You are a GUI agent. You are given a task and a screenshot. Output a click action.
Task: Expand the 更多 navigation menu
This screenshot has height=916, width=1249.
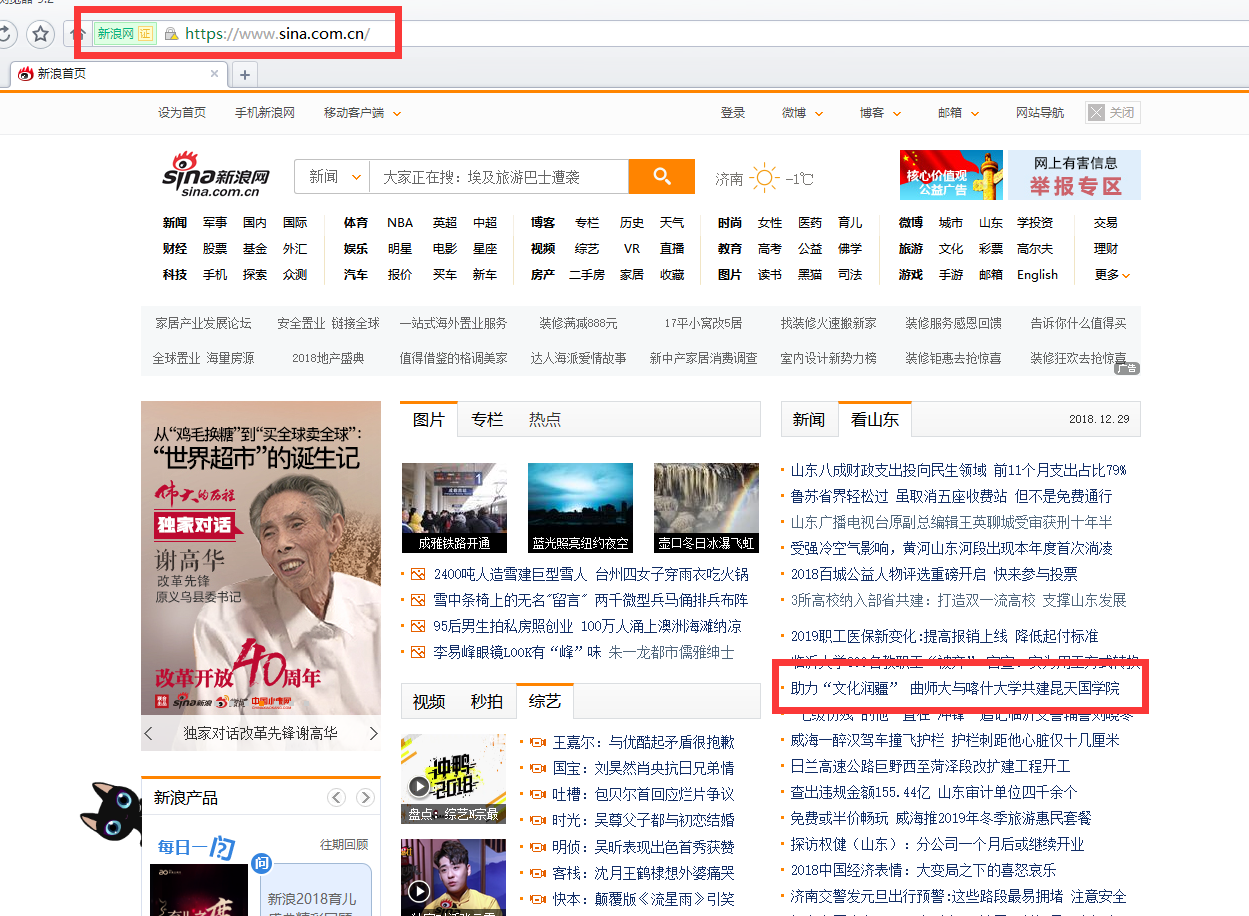click(1112, 275)
